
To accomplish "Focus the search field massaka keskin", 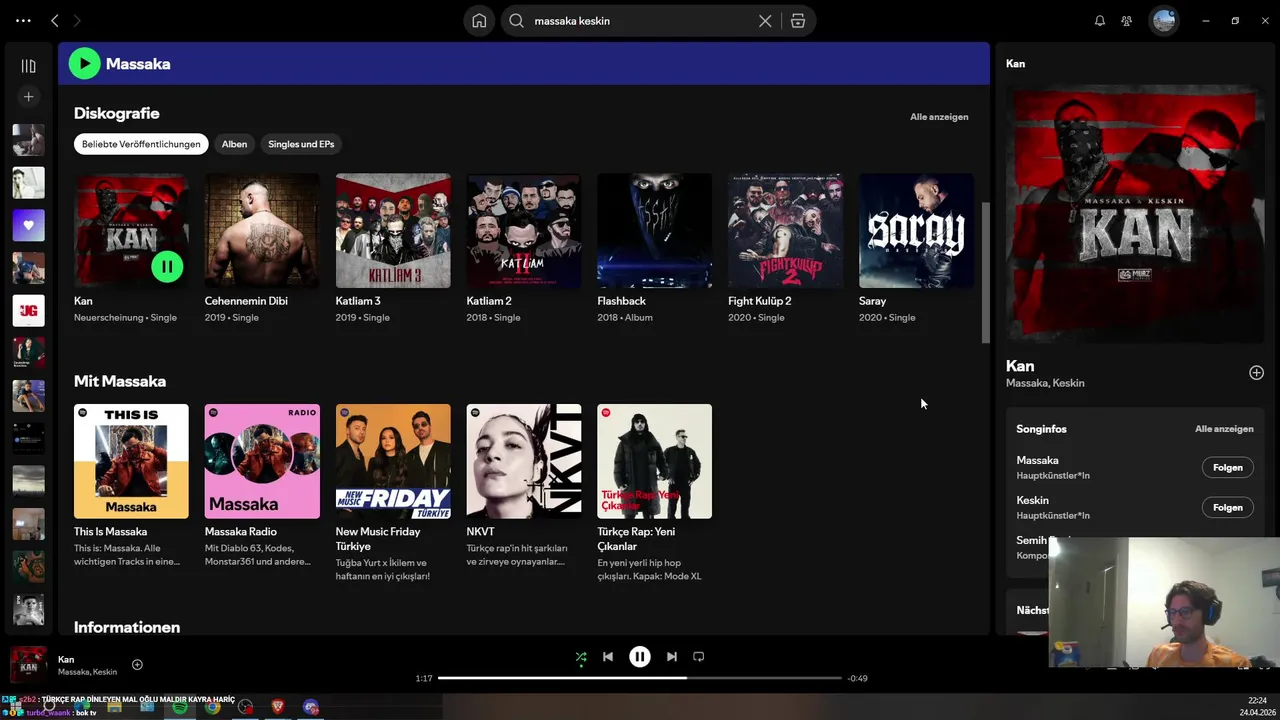I will pyautogui.click(x=640, y=20).
